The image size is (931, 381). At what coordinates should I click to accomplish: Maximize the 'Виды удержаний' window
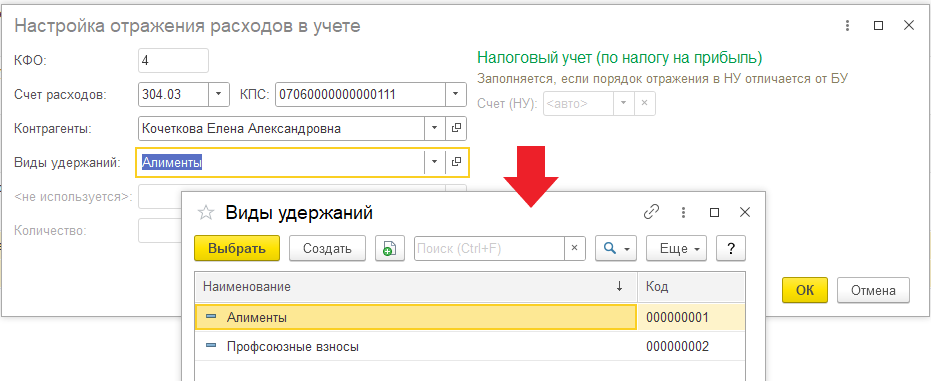[x=715, y=212]
